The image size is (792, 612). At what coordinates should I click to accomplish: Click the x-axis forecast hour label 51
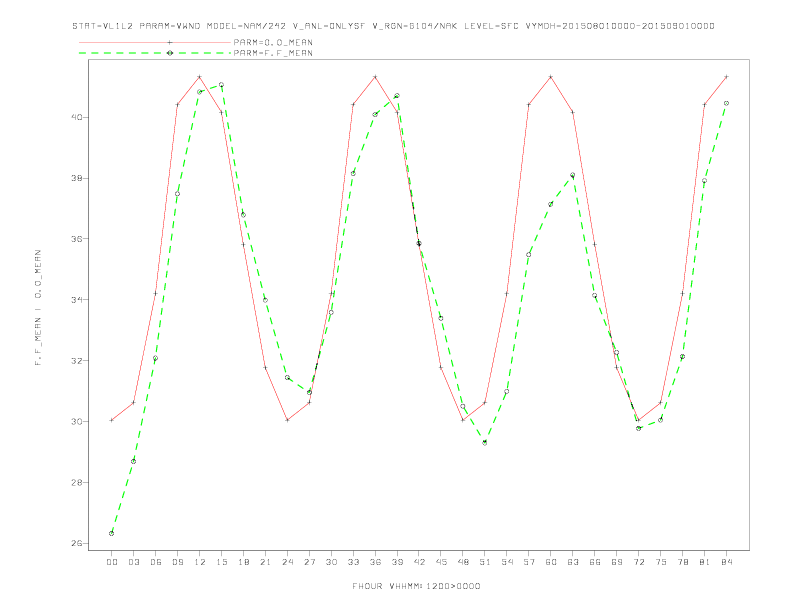485,562
